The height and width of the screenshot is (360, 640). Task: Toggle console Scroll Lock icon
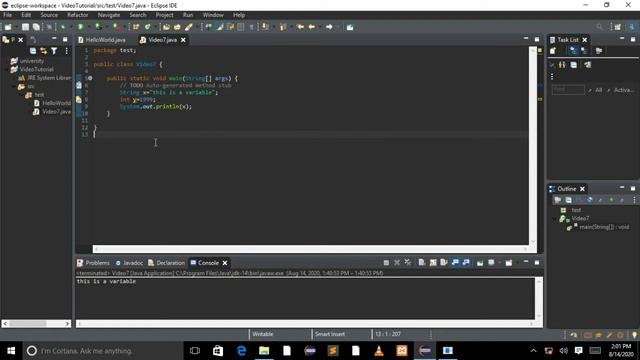click(433, 262)
